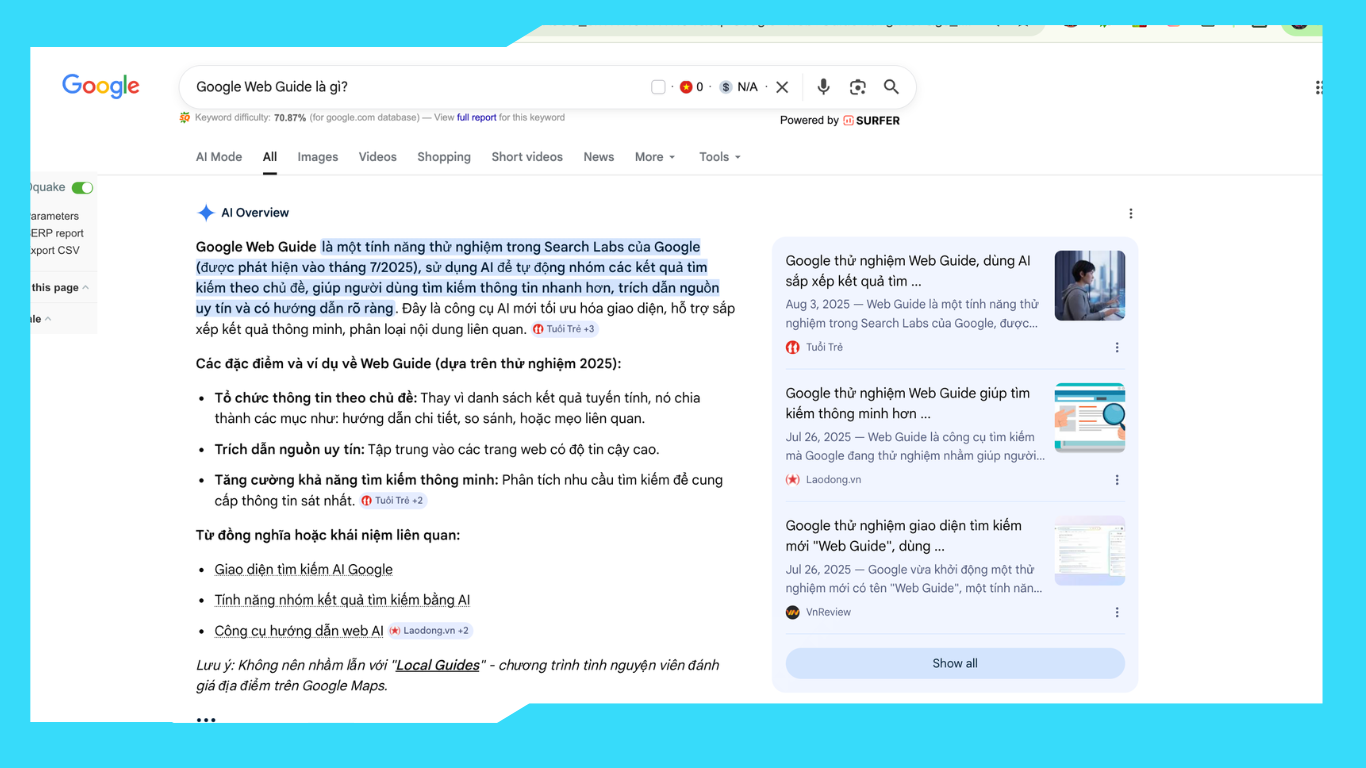This screenshot has width=1366, height=768.
Task: Open Google Lens image search icon
Action: click(857, 87)
